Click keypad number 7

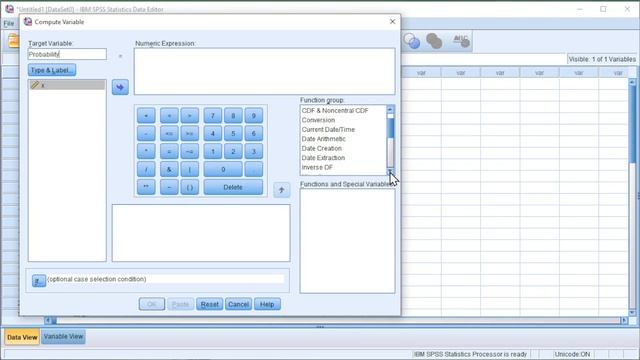pyautogui.click(x=213, y=116)
